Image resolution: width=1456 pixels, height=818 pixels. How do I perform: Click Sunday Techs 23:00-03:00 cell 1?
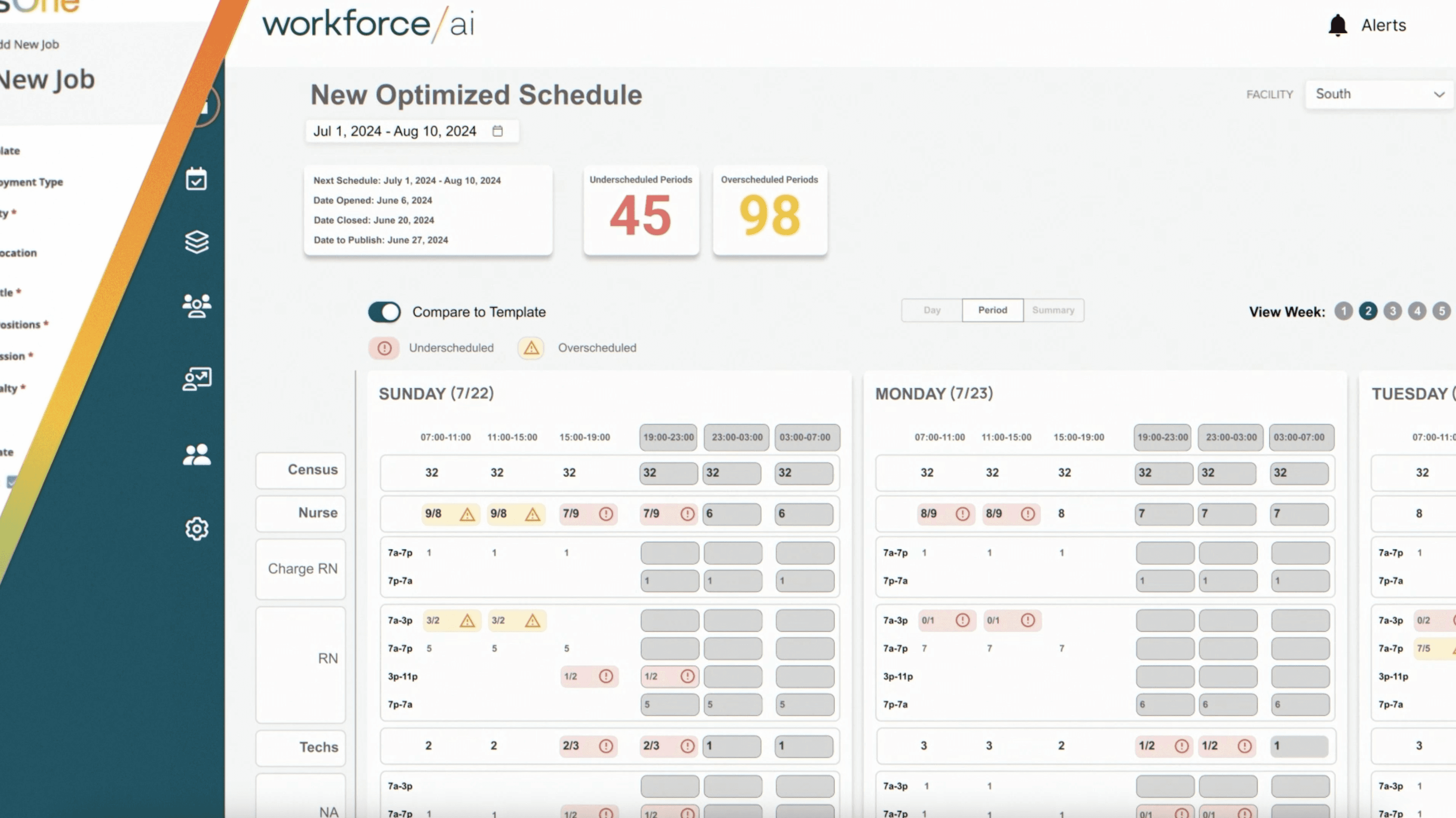[732, 747]
